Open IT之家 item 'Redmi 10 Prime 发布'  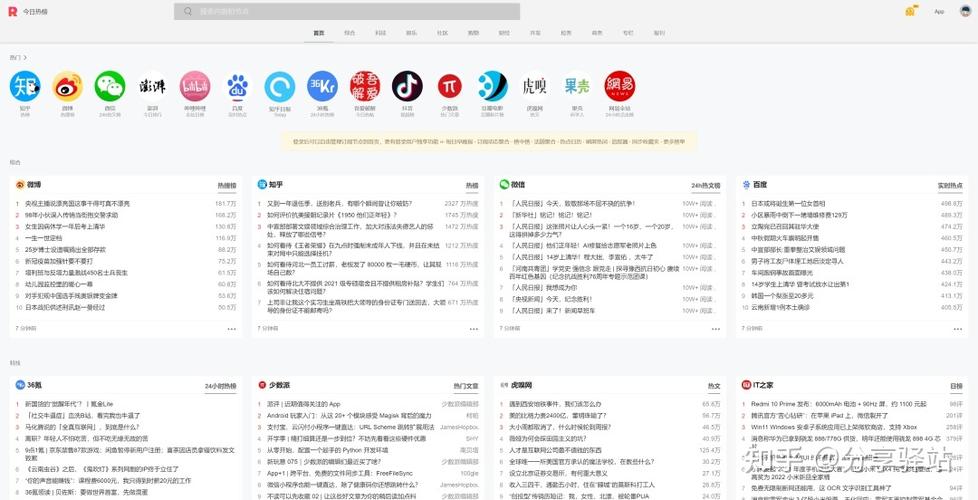[838, 404]
